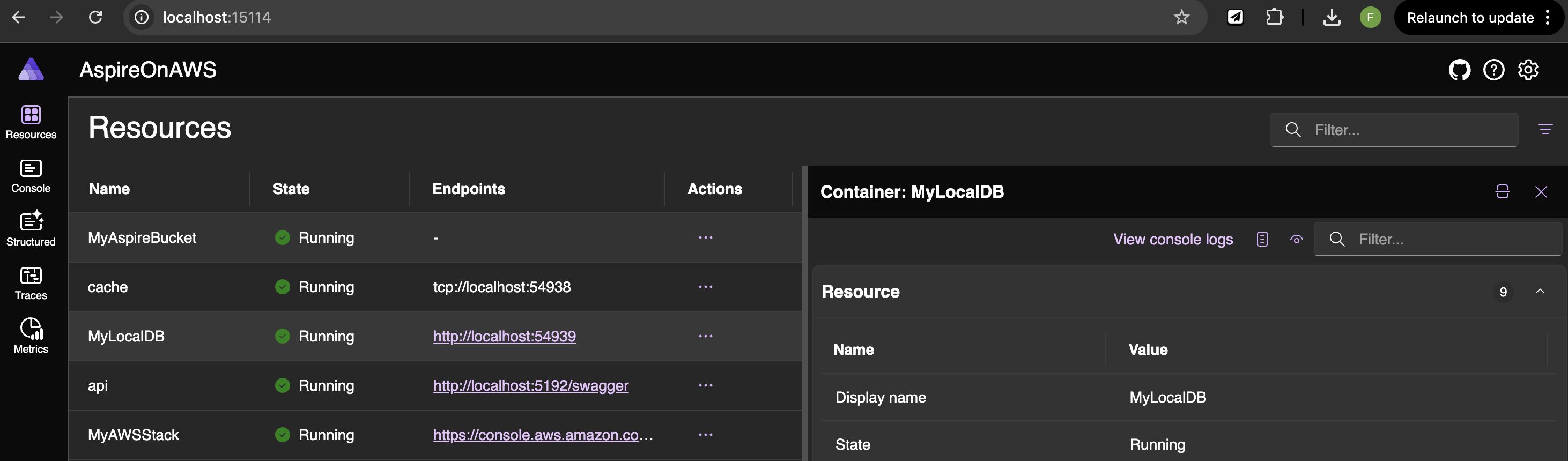The width and height of the screenshot is (1568, 461).
Task: Click the console logs document icon
Action: pyautogui.click(x=1262, y=240)
